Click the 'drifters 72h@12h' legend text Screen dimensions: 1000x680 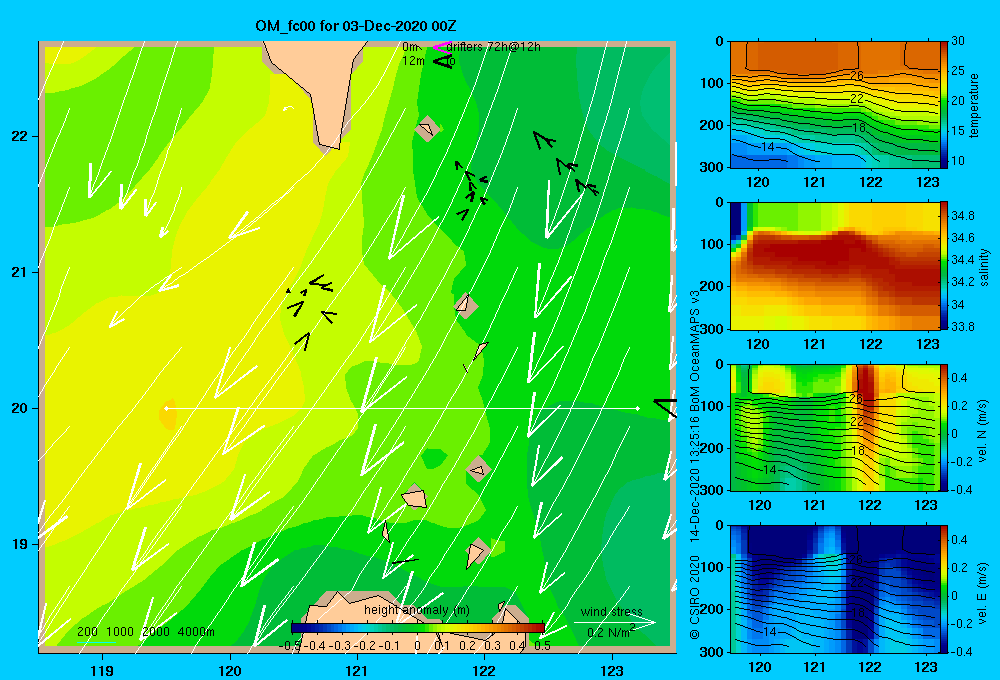pyautogui.click(x=494, y=47)
